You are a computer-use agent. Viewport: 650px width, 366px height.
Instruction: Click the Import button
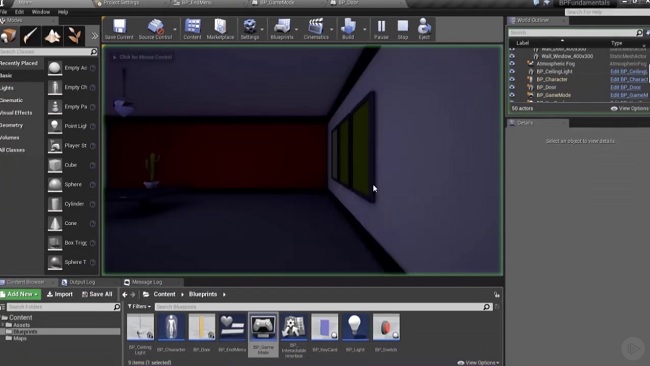tap(60, 294)
